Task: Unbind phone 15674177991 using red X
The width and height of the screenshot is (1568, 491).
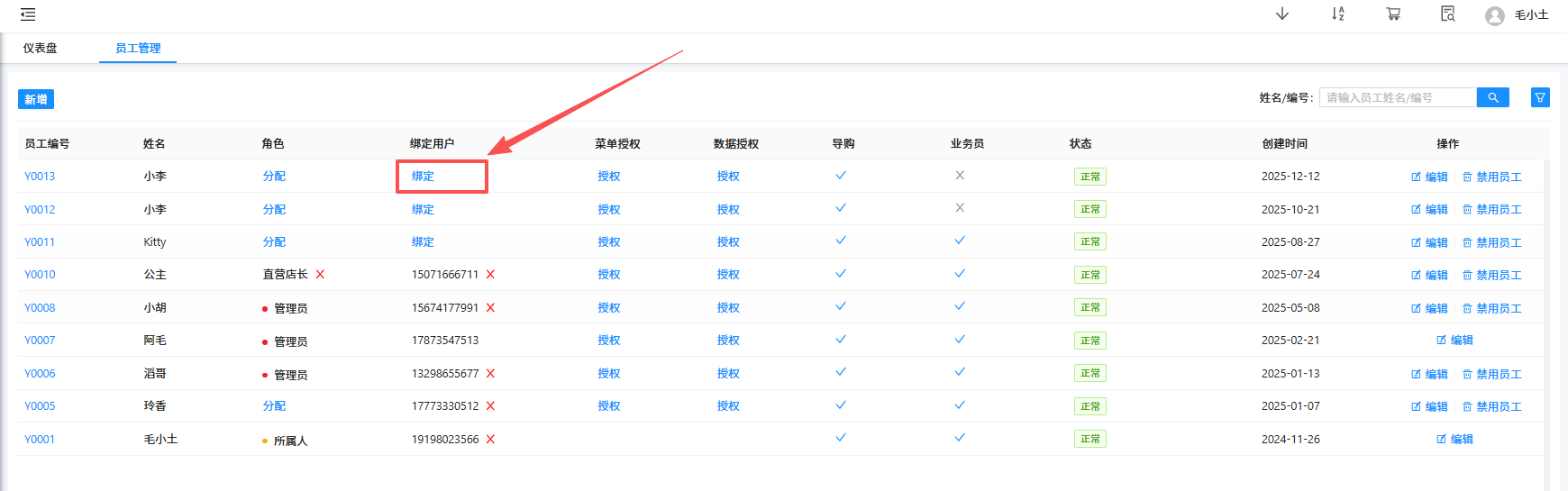Action: (491, 308)
